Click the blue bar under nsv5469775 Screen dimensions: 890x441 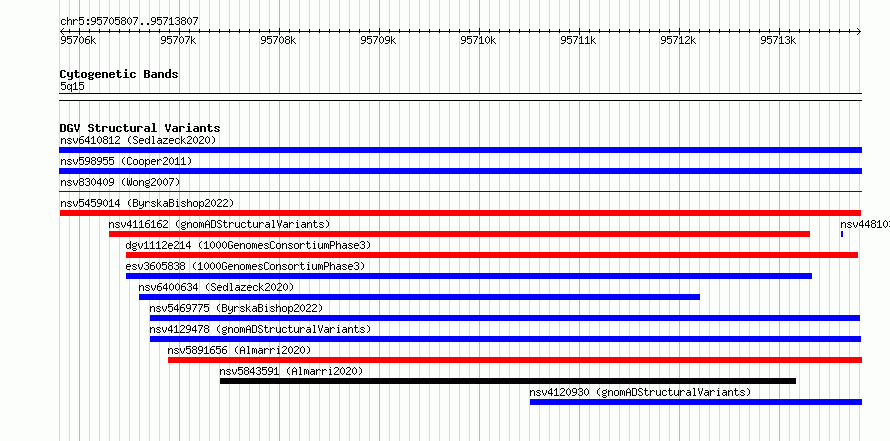click(505, 318)
